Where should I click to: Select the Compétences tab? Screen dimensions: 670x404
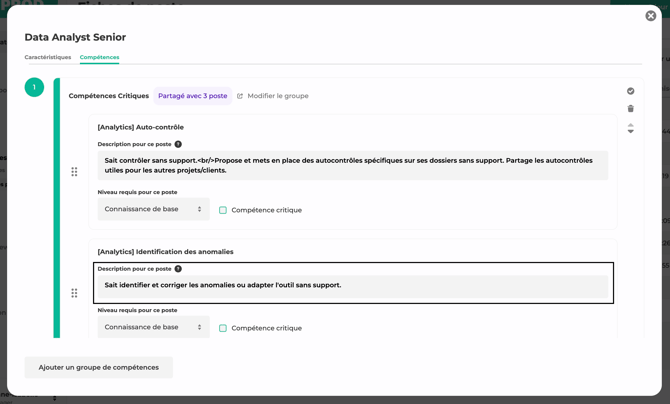99,57
